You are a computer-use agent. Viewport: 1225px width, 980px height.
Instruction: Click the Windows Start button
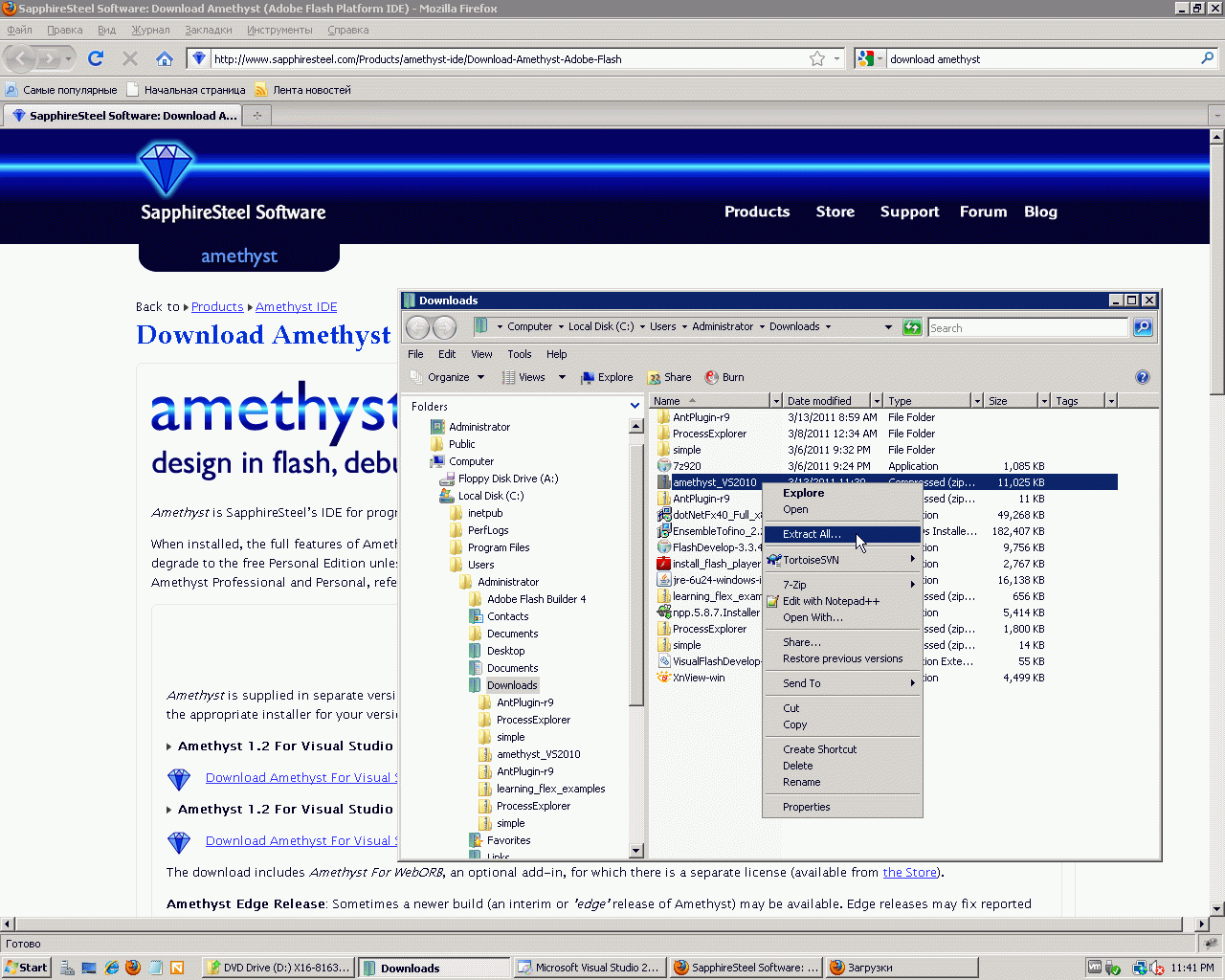26,968
